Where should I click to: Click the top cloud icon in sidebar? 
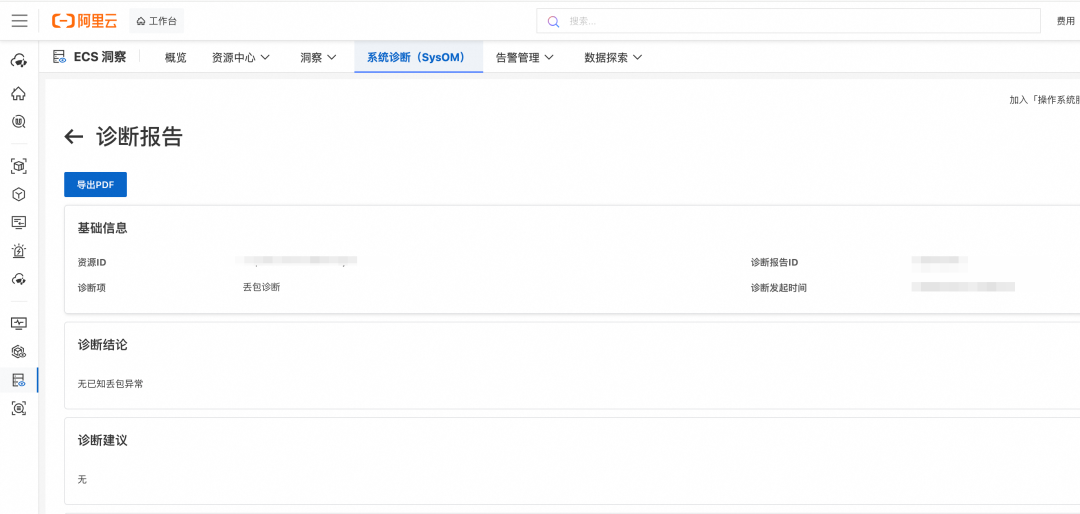(x=19, y=61)
